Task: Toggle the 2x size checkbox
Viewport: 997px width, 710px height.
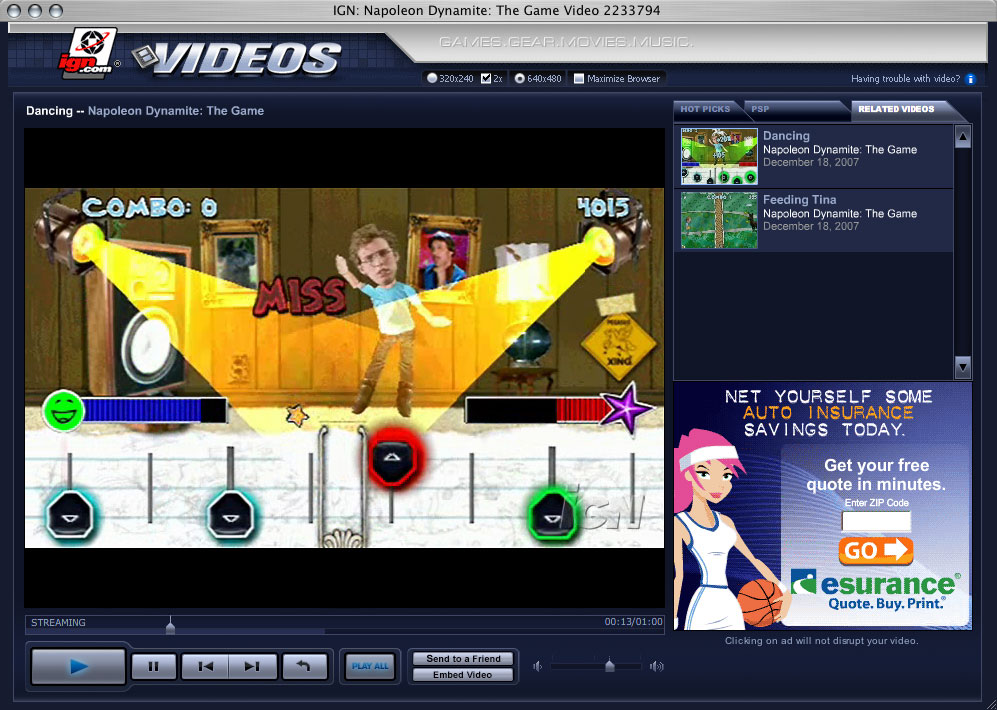Action: click(486, 79)
